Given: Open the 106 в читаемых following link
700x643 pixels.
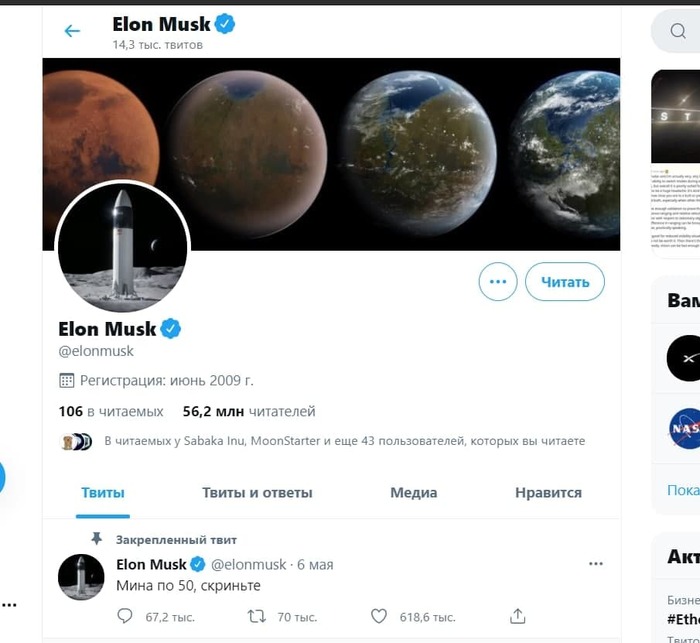Looking at the screenshot, I should pyautogui.click(x=111, y=411).
